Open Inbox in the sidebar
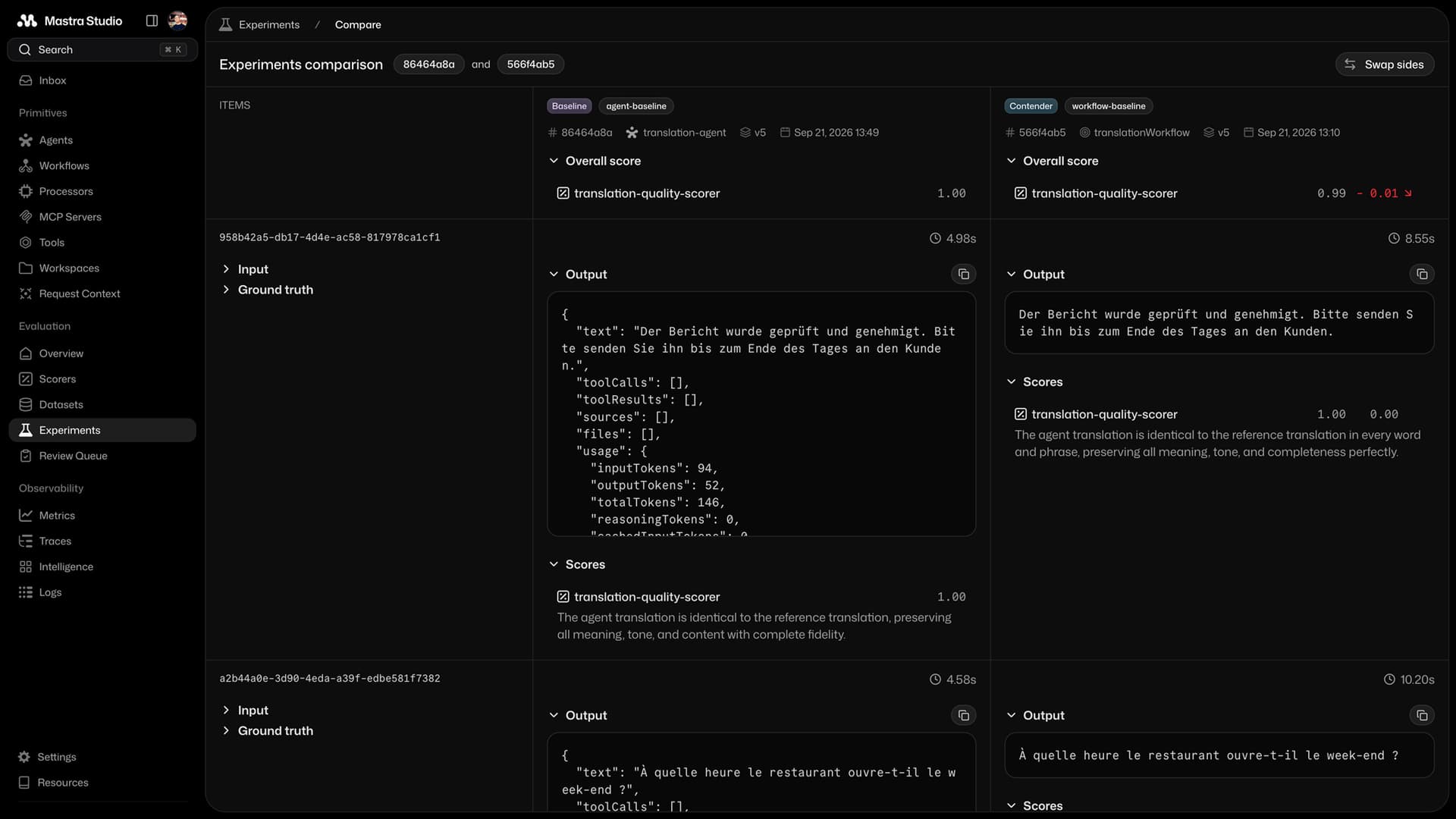 pos(102,80)
